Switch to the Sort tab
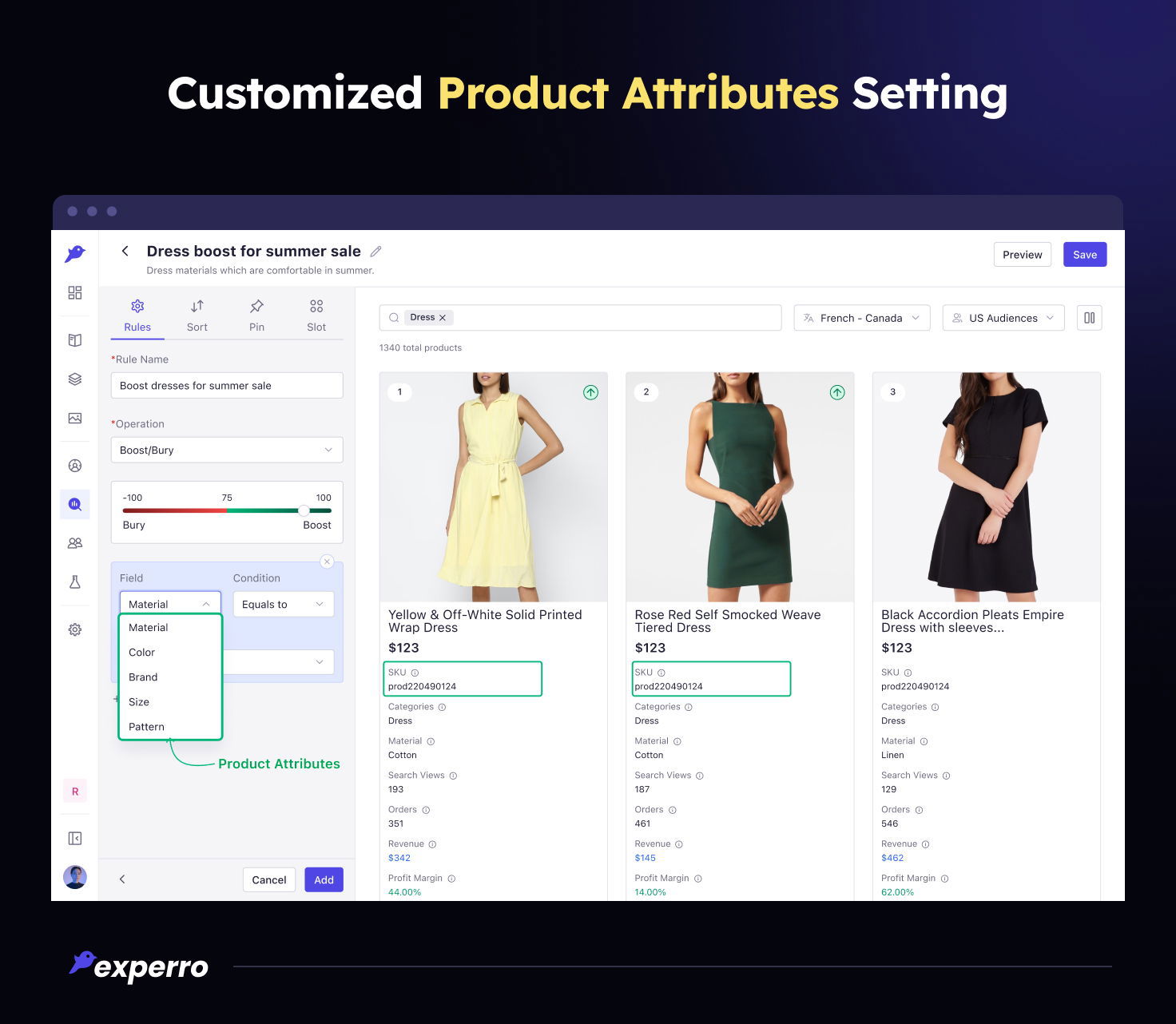Image resolution: width=1176 pixels, height=1024 pixels. tap(197, 316)
